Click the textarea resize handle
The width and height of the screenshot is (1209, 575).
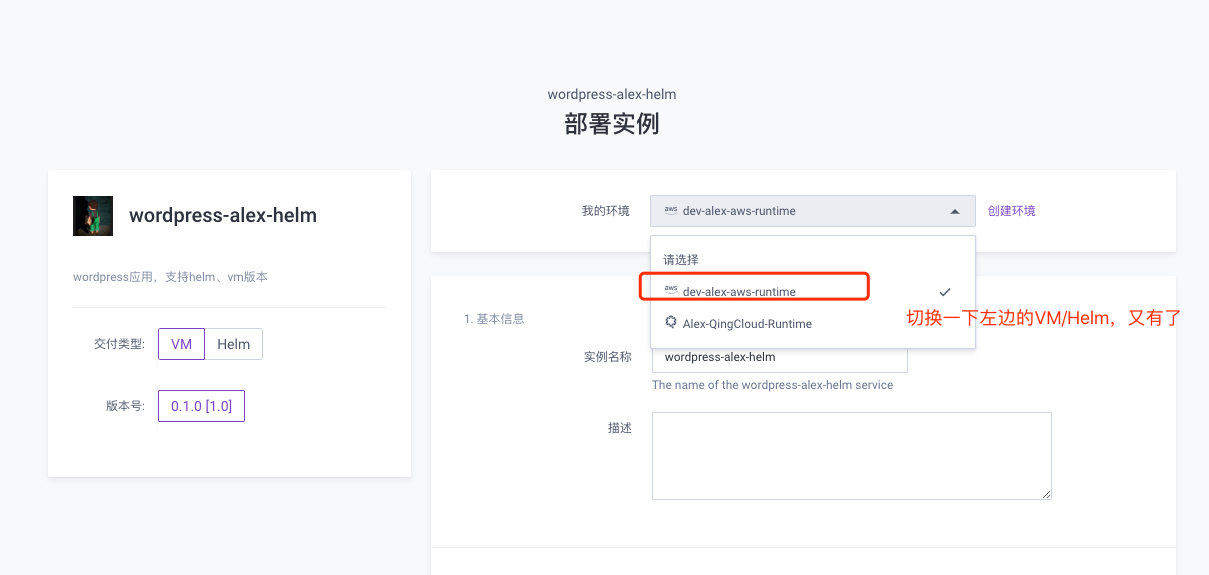1046,494
